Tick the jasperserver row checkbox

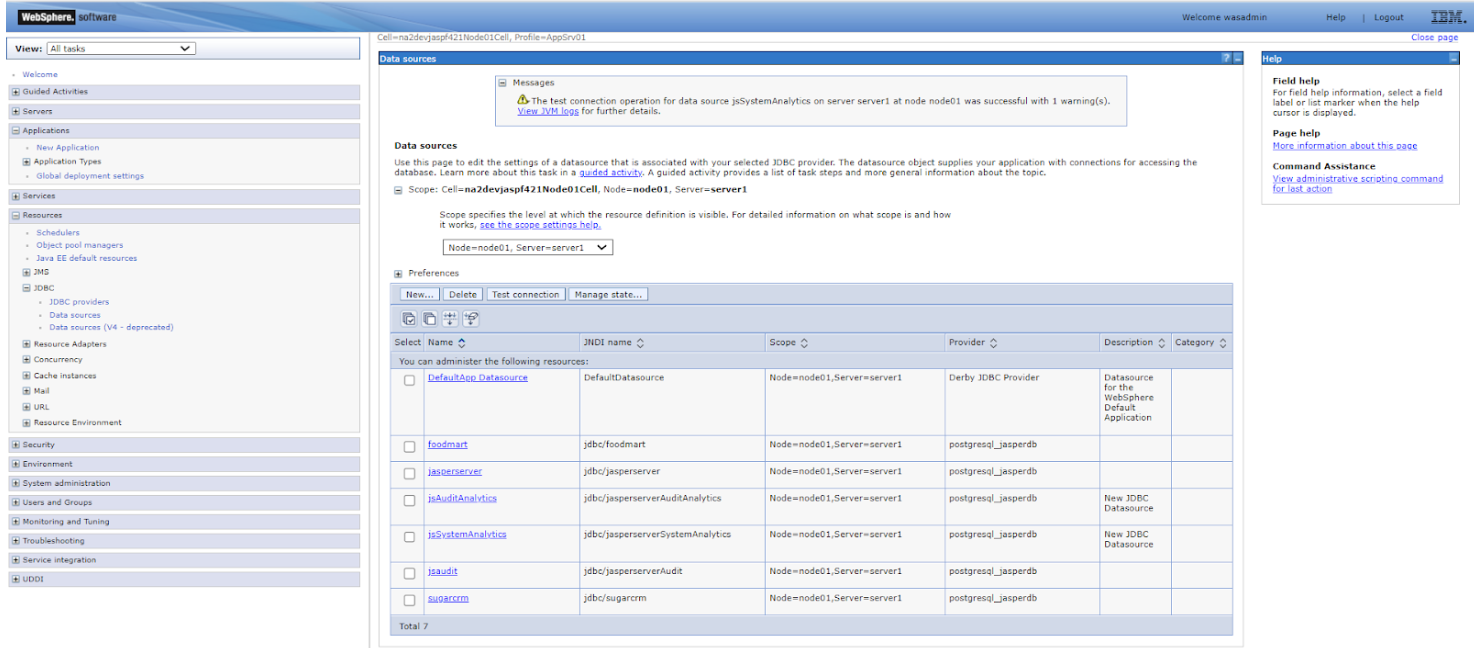(409, 473)
